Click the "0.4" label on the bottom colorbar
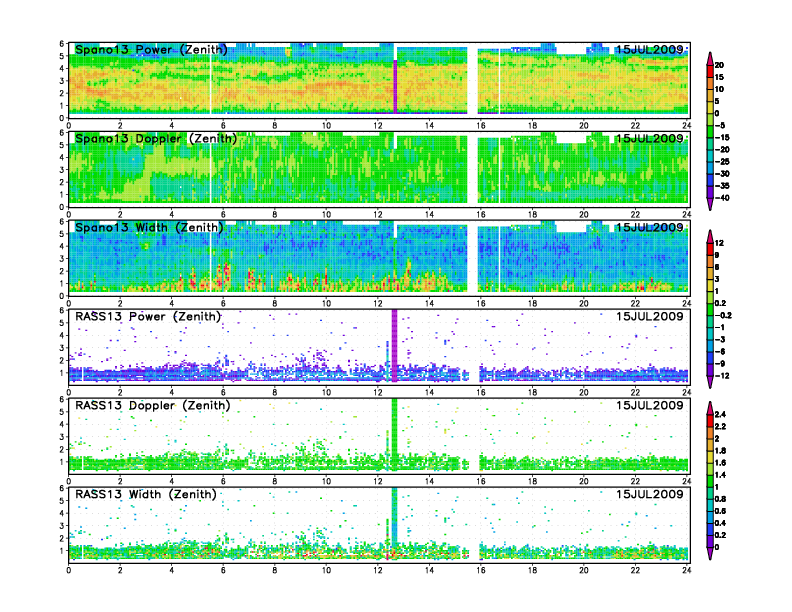This screenshot has width=792, height=612. pos(720,523)
